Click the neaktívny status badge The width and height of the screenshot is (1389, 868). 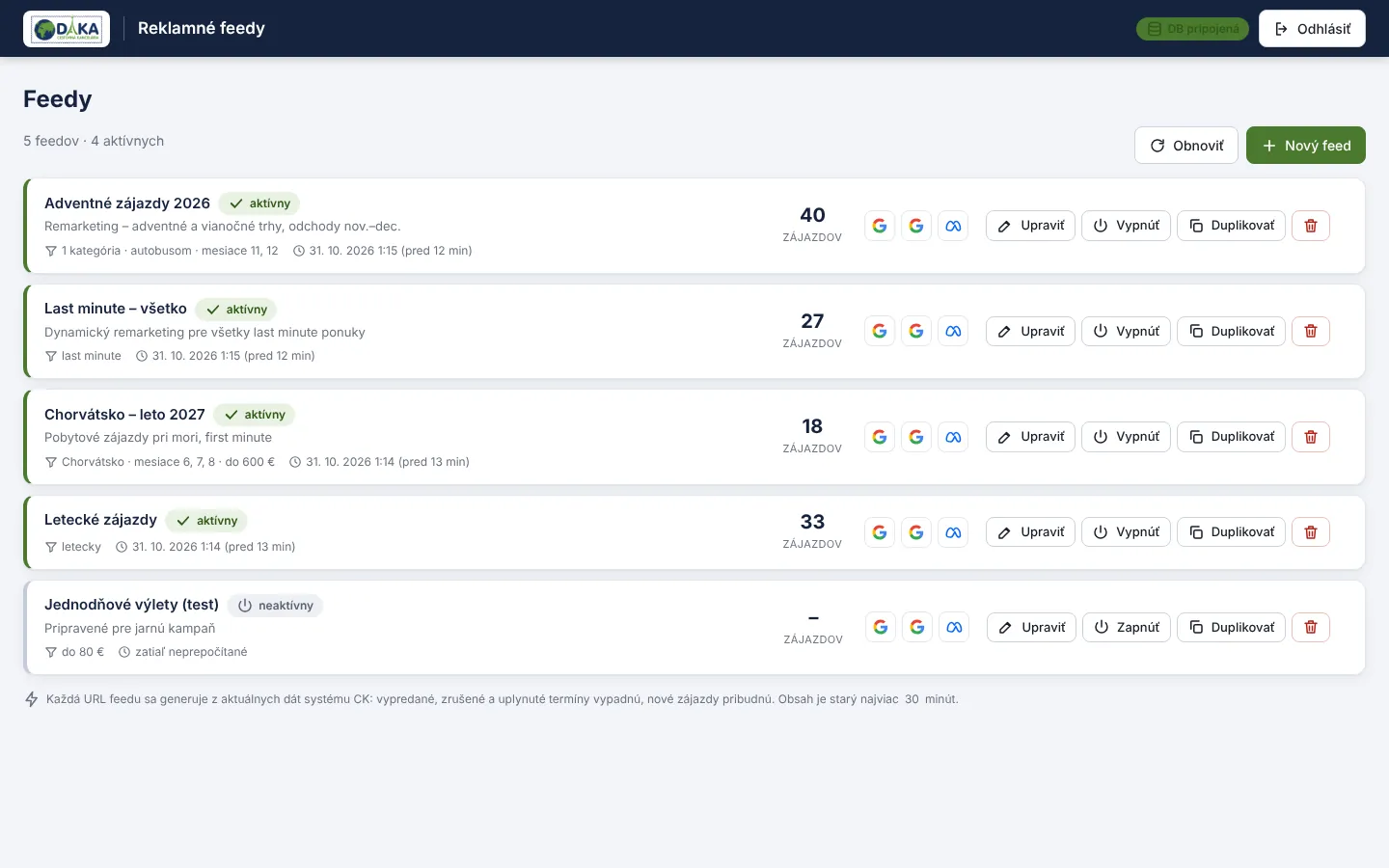pos(275,606)
